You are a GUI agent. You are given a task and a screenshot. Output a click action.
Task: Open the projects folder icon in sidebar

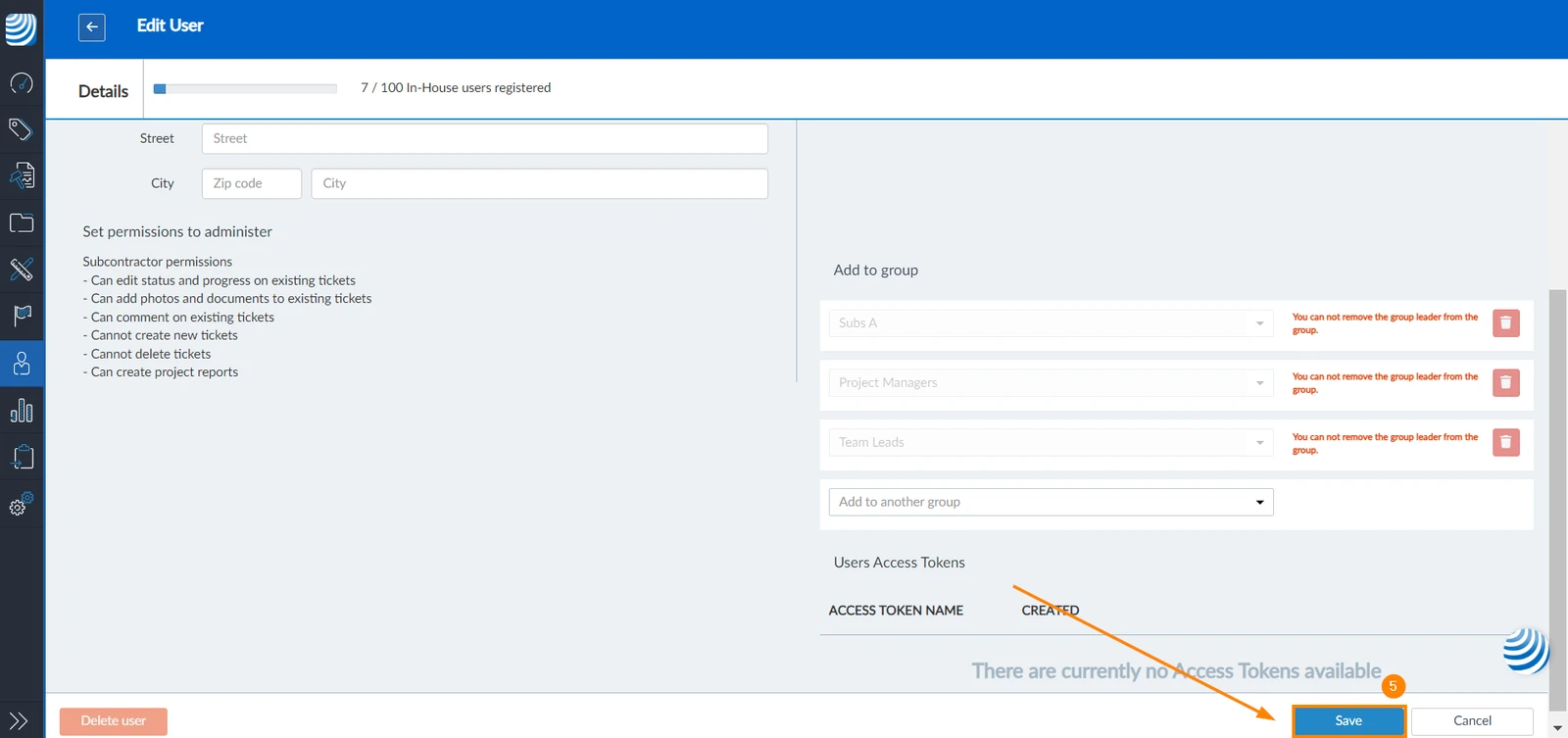pos(22,222)
